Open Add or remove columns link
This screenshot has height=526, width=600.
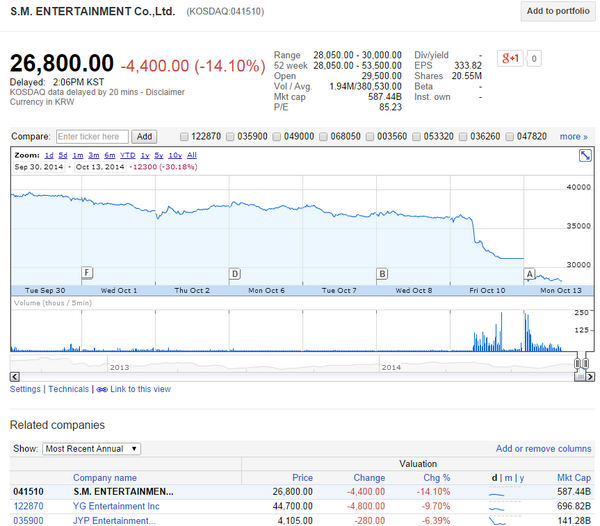click(x=543, y=449)
